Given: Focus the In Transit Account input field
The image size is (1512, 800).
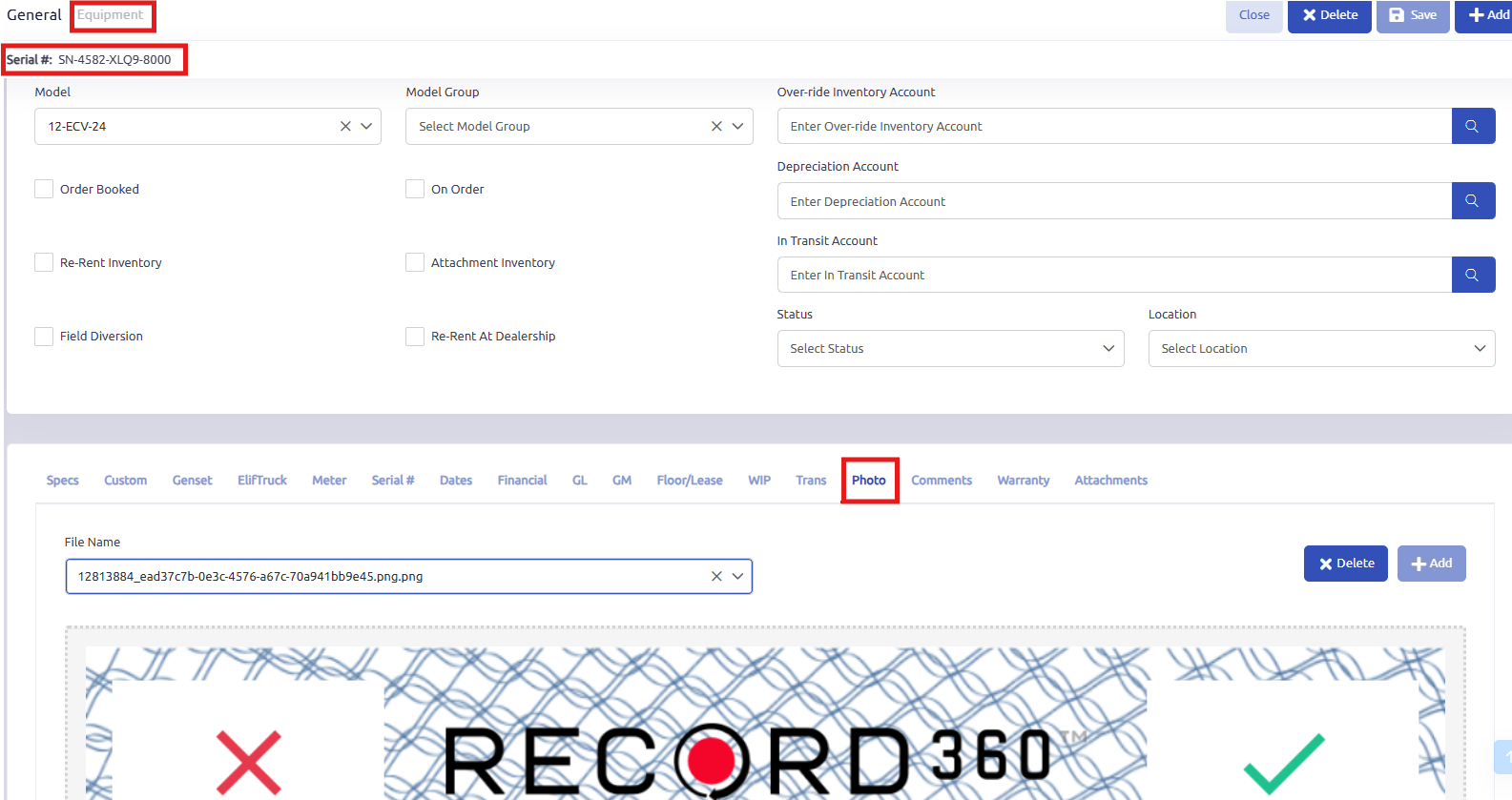Looking at the screenshot, I should coord(1114,275).
